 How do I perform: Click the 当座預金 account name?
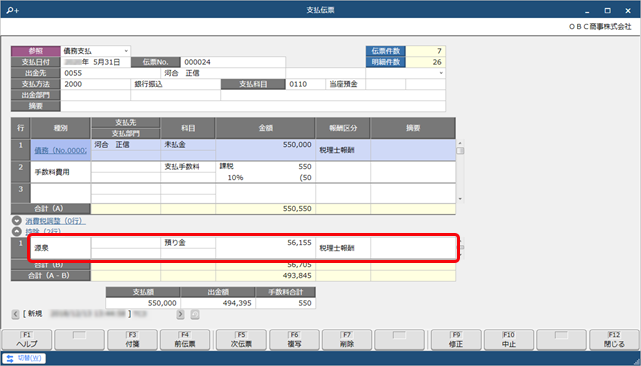coord(345,84)
